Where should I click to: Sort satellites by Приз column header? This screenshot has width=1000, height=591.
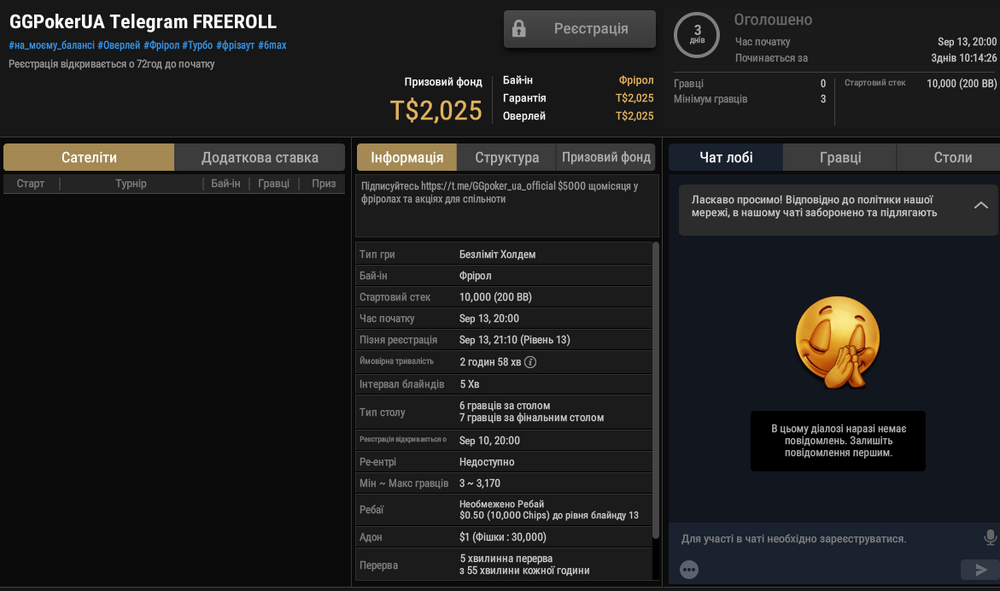point(323,184)
